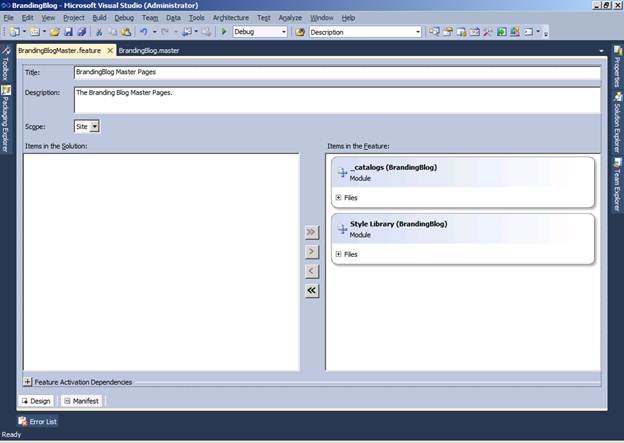The width and height of the screenshot is (624, 443).
Task: Open the Toolbox side panel
Action: tap(6, 63)
